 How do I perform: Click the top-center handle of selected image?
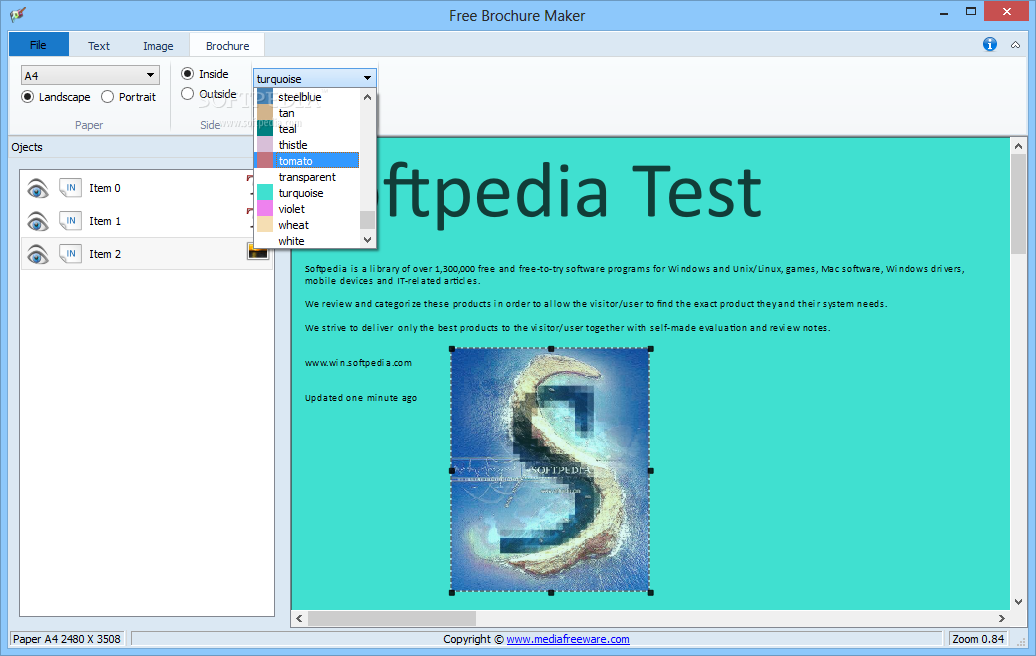[551, 349]
